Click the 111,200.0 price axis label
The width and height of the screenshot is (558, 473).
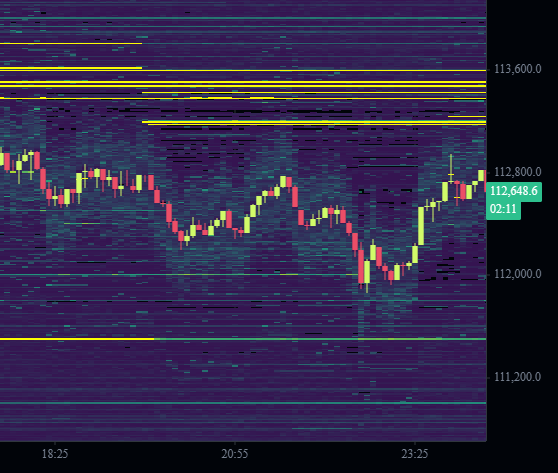[x=518, y=377]
